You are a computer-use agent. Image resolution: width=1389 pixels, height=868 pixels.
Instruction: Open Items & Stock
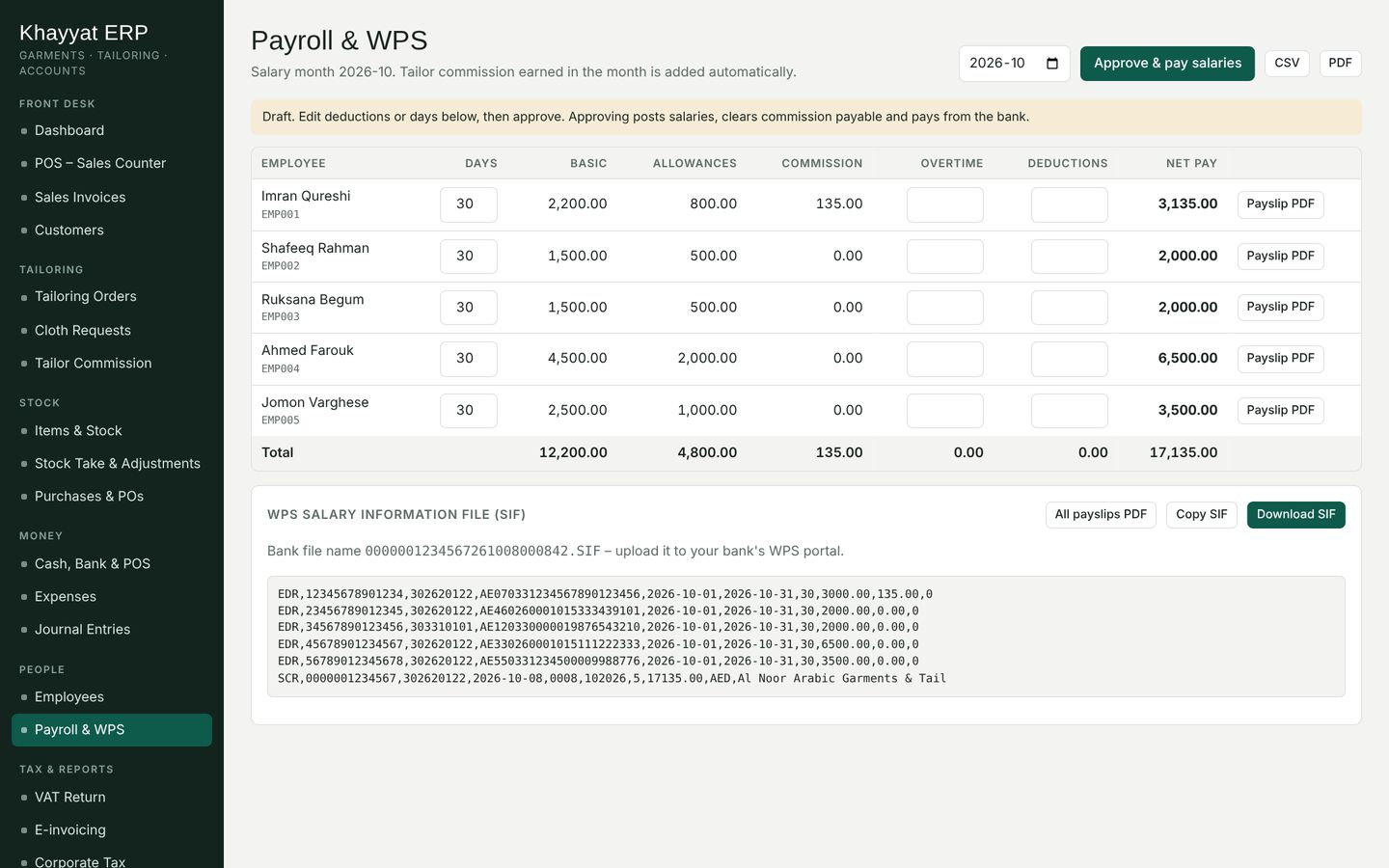[x=112, y=430]
